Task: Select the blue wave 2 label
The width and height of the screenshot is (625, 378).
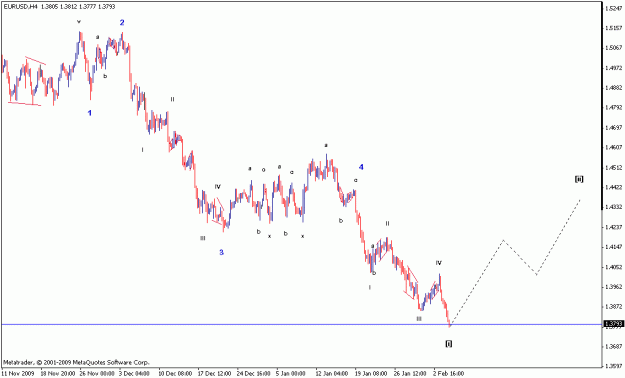Action: [122, 23]
